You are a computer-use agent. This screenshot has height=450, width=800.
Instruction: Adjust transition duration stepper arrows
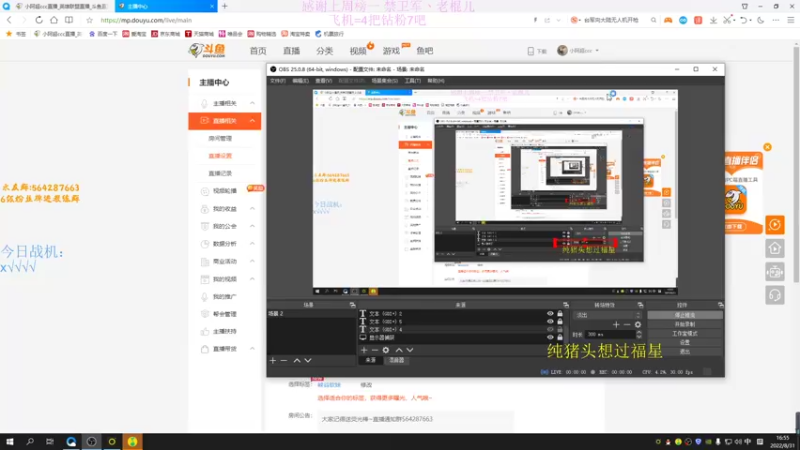[639, 335]
